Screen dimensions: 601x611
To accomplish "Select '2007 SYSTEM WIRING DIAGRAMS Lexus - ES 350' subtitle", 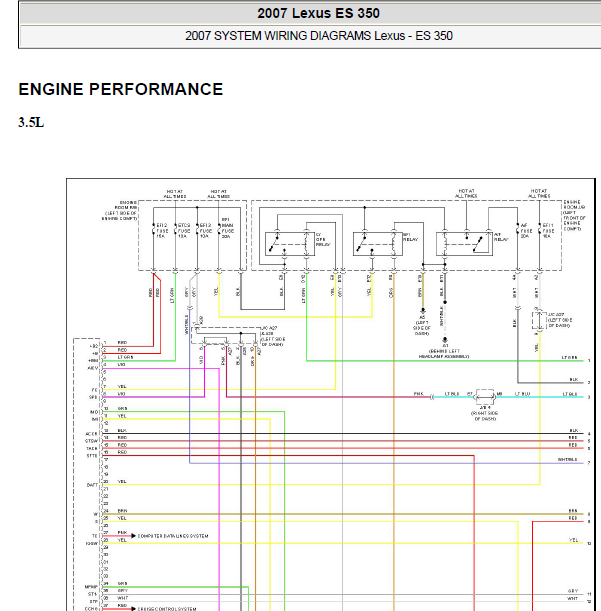I will tap(319, 36).
